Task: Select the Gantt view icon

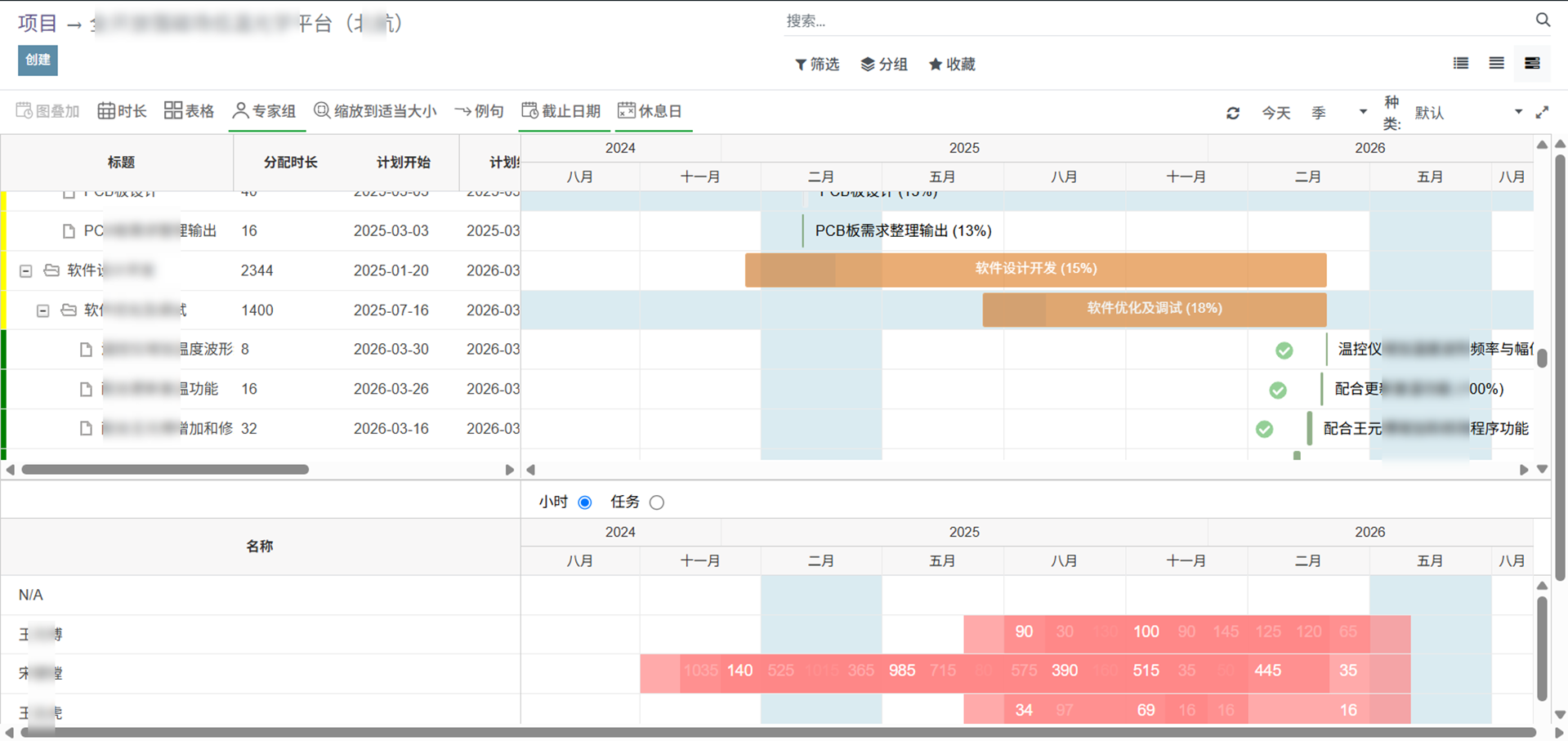Action: click(1532, 63)
